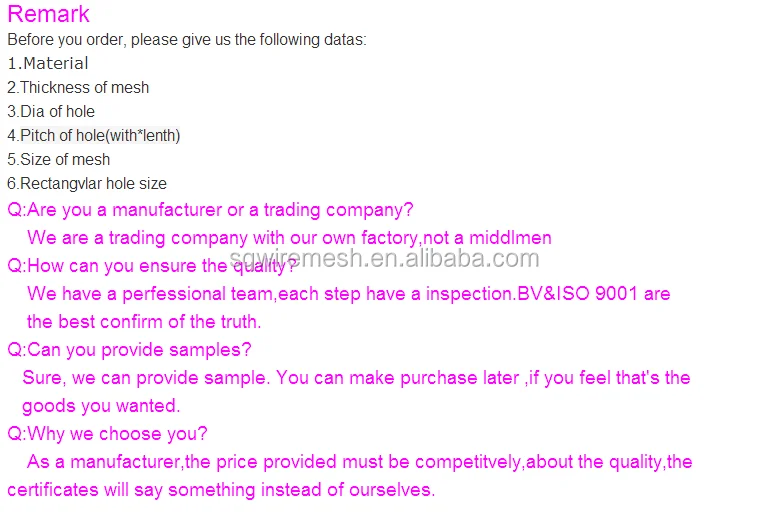This screenshot has height=518, width=766.
Task: Click the "Why we choose you?" question
Action: [108, 434]
